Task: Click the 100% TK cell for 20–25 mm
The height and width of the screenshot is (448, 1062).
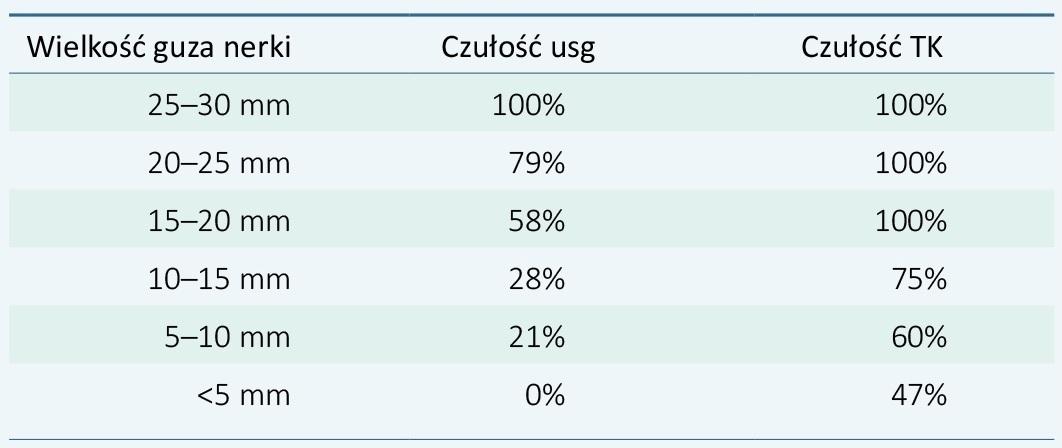Action: [910, 163]
